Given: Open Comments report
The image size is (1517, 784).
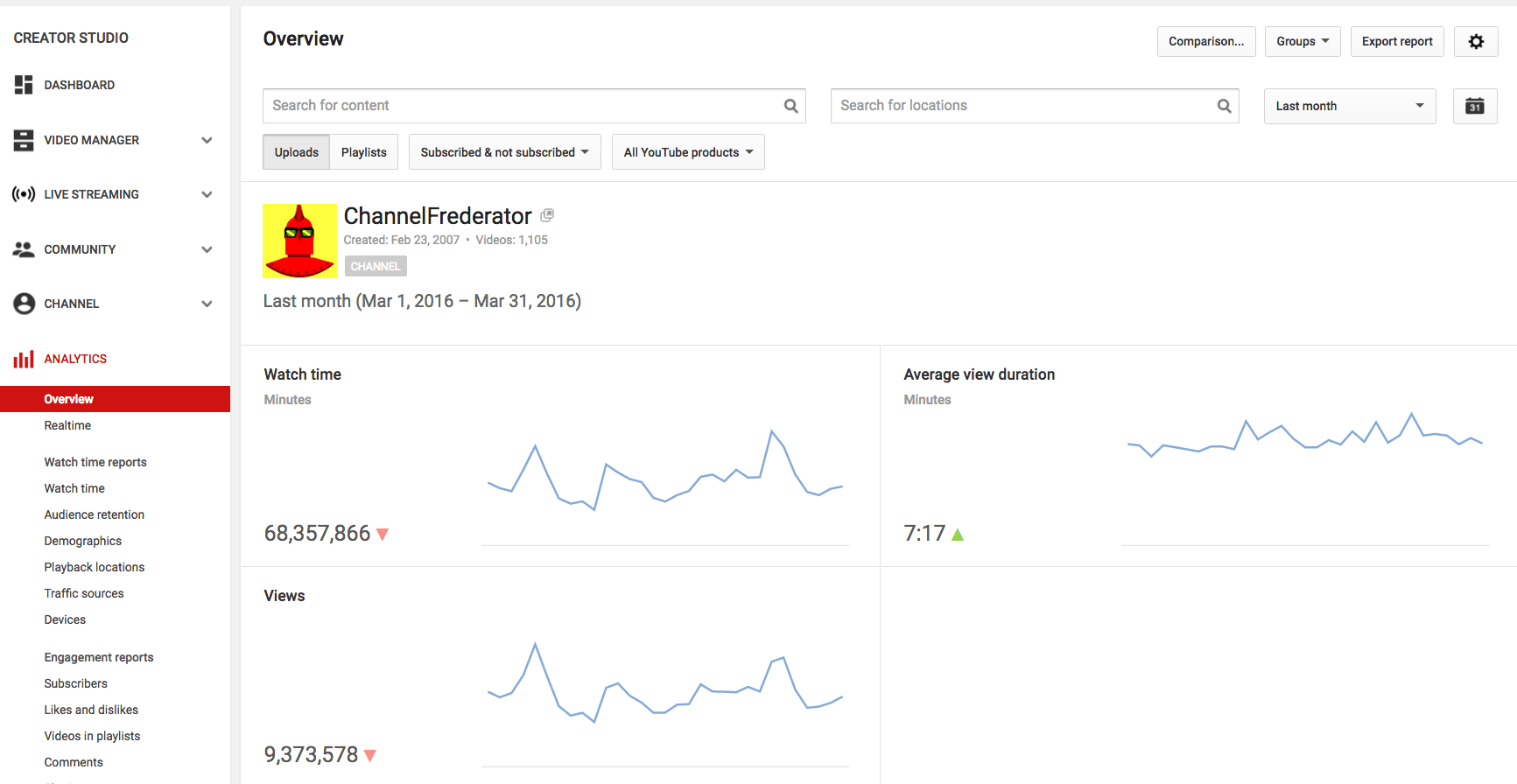Looking at the screenshot, I should coord(74,762).
